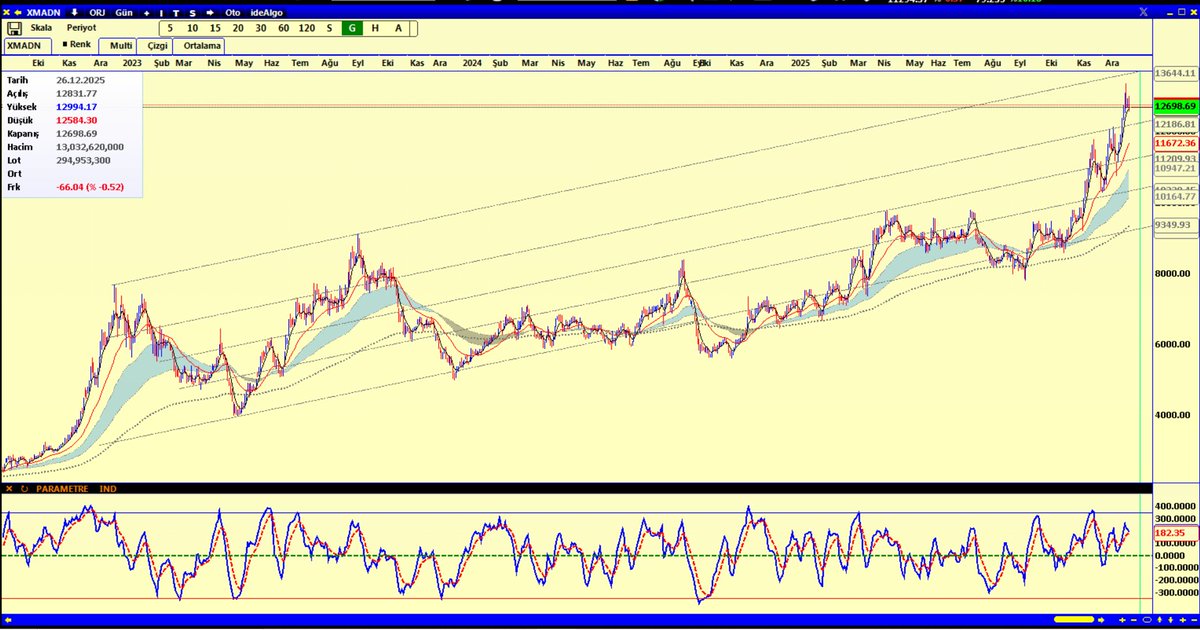The width and height of the screenshot is (1200, 630).
Task: Switch to the Çizgi tab
Action: click(x=155, y=46)
